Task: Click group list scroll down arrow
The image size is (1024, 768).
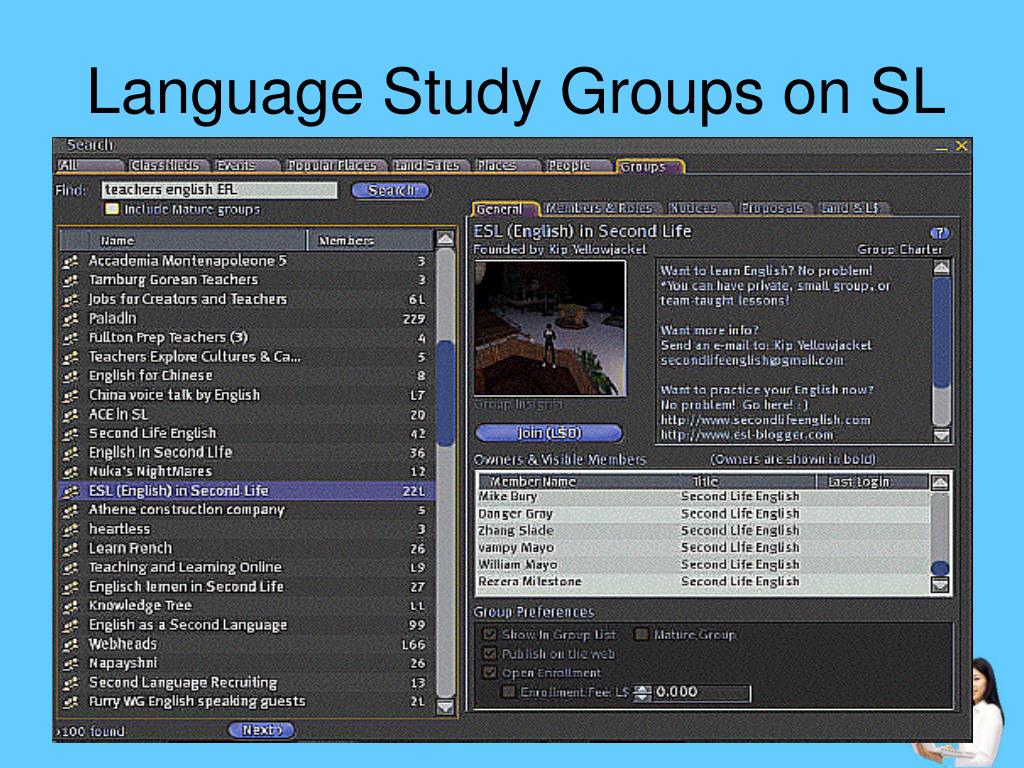Action: (445, 707)
